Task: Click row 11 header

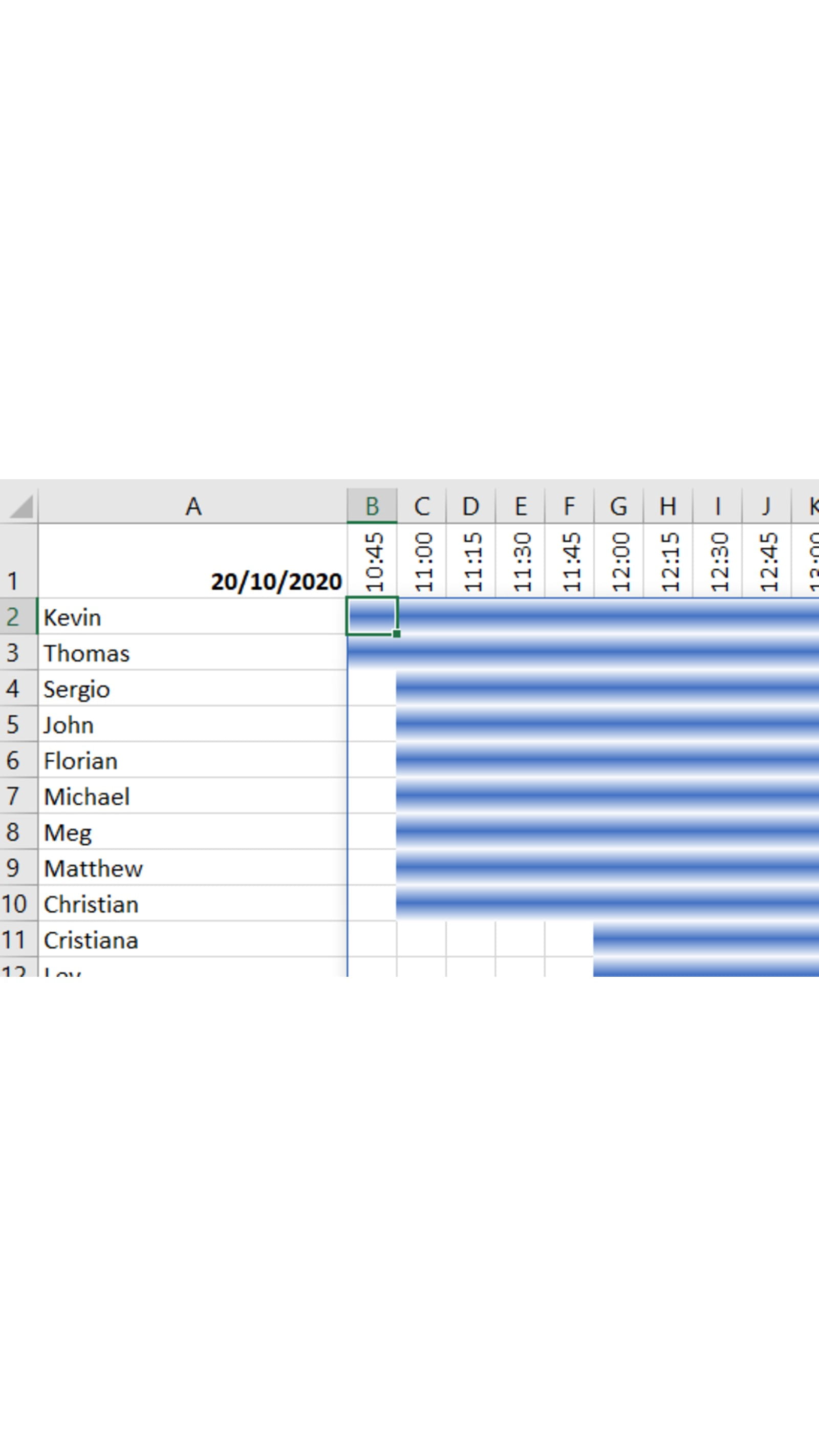Action: pos(14,939)
